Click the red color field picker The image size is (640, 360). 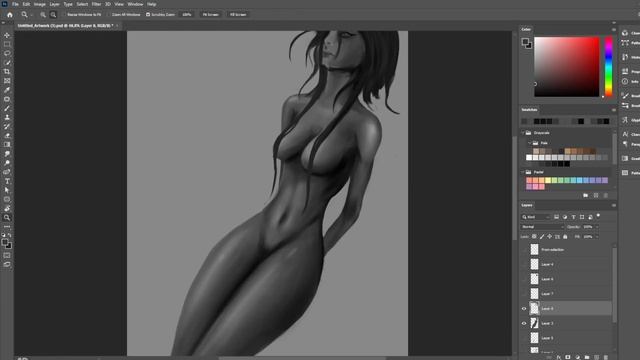coord(567,67)
